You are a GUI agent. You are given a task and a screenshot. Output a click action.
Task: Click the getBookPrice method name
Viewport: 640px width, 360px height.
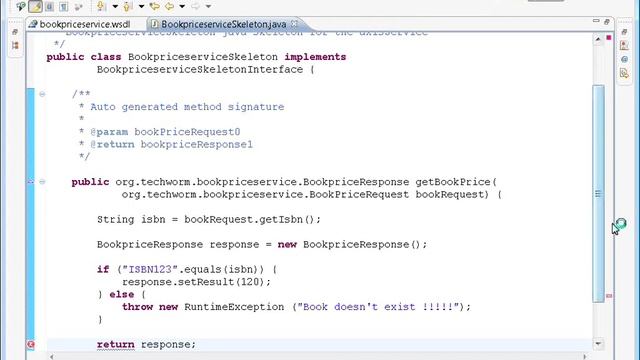(x=453, y=182)
